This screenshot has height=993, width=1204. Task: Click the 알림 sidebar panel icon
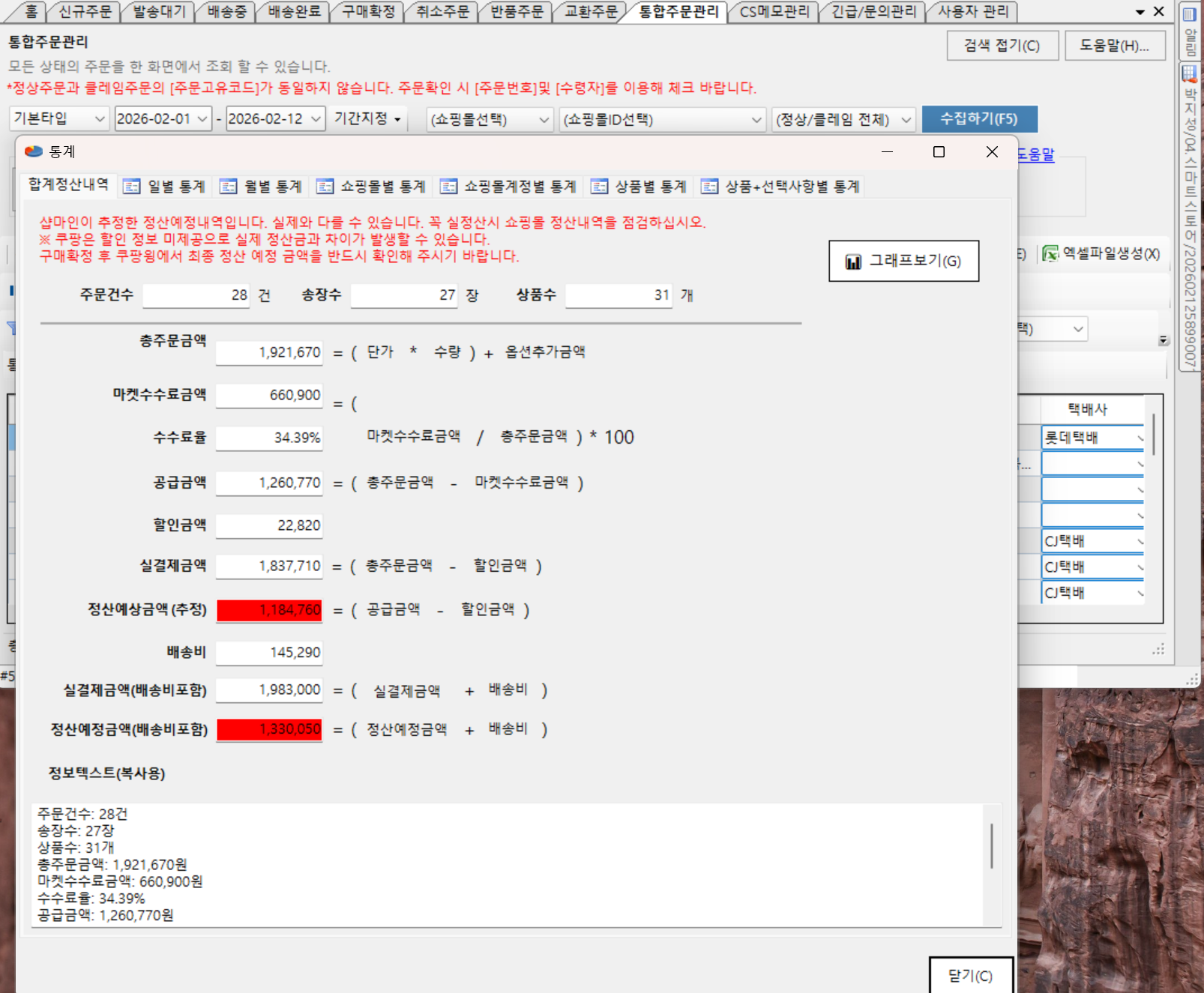click(x=1189, y=15)
